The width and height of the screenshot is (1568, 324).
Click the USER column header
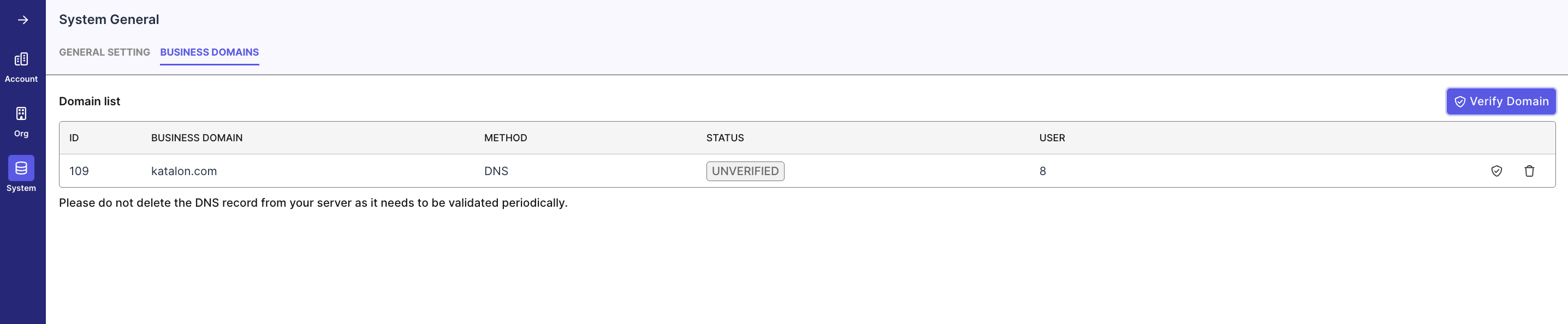point(1052,138)
